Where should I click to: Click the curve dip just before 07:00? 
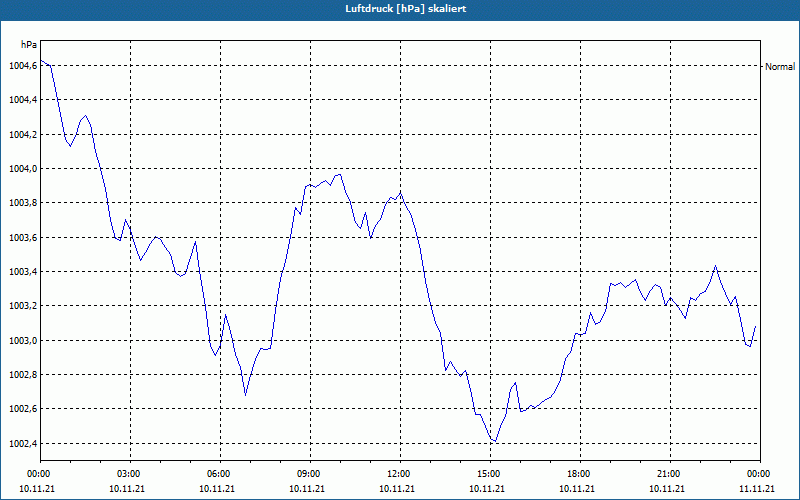coord(245,395)
